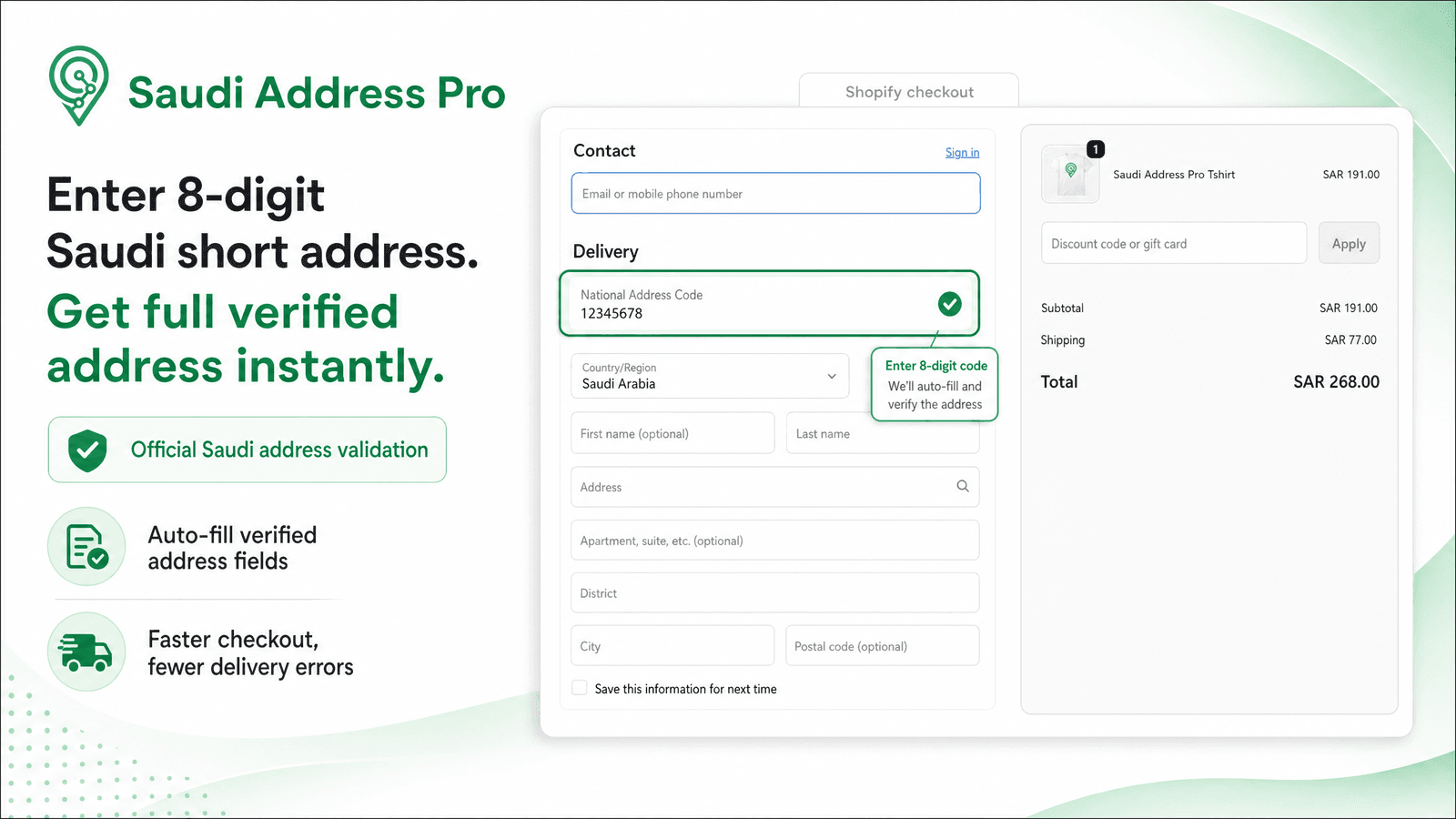
Task: Click the First name (optional) field
Action: (672, 433)
